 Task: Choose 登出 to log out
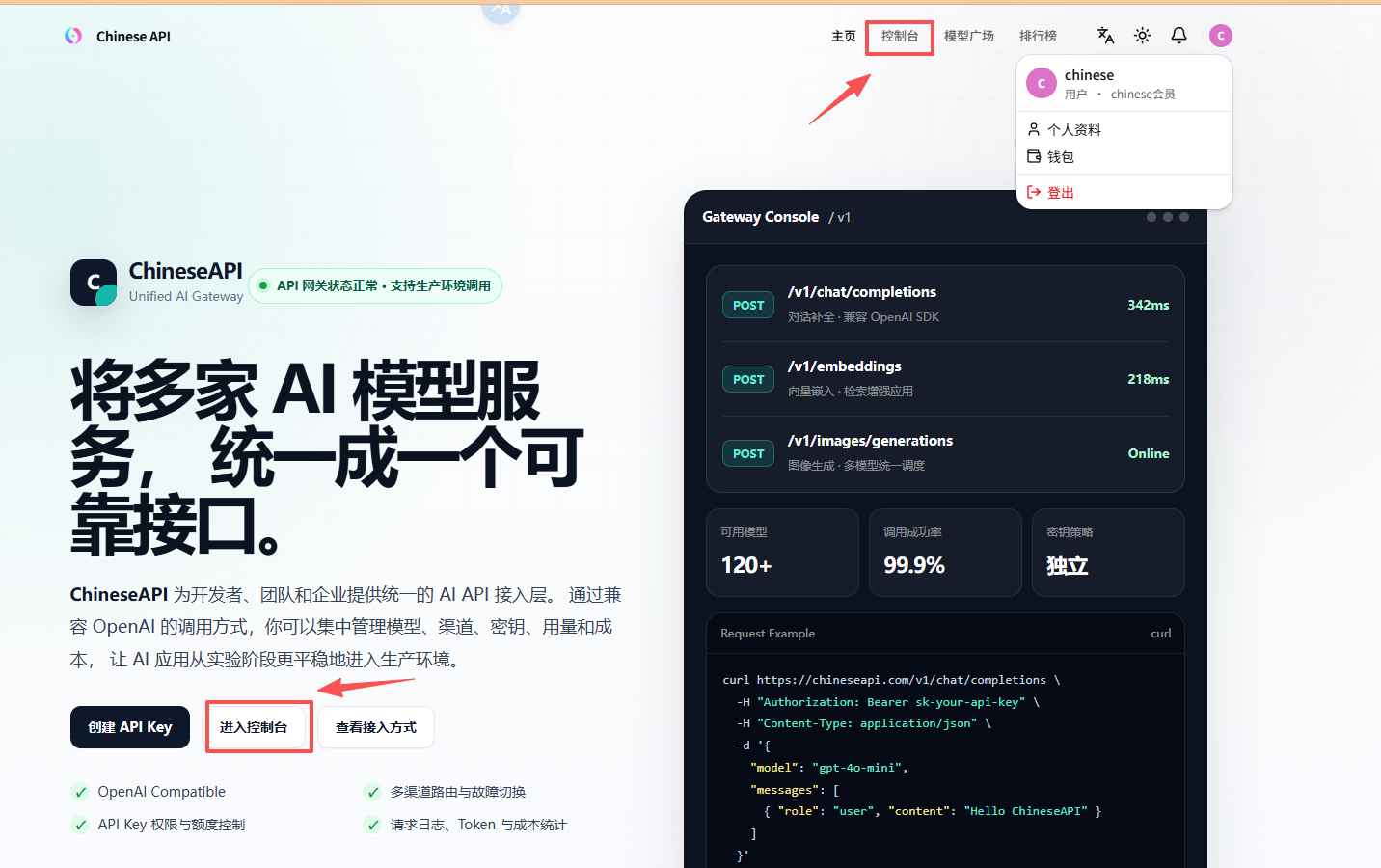pos(1124,192)
